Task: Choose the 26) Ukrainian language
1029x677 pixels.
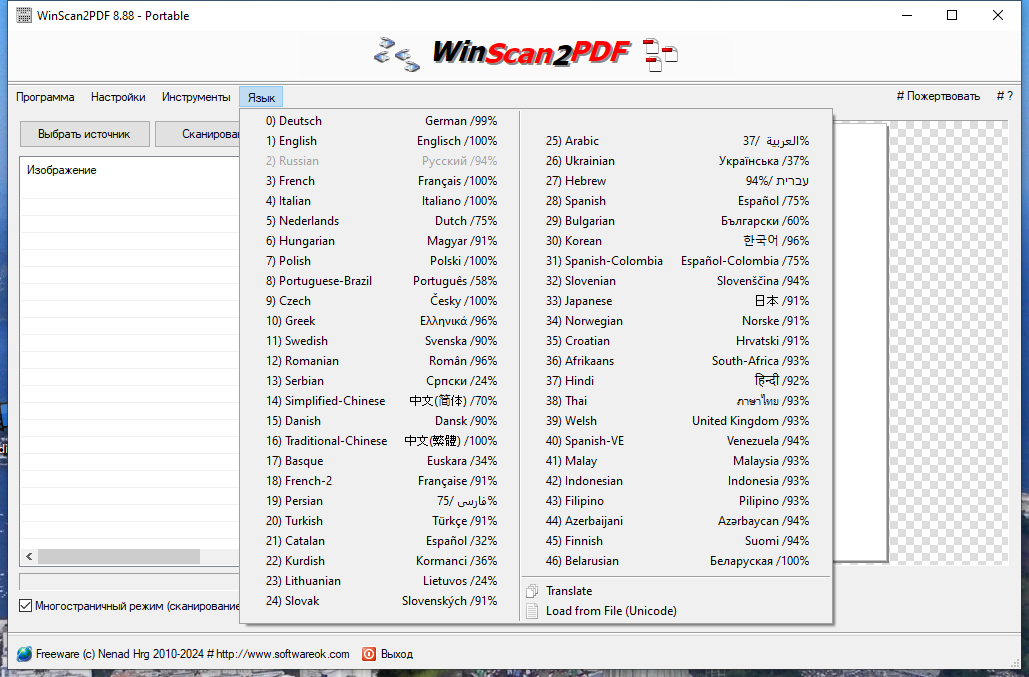Action: pyautogui.click(x=677, y=161)
